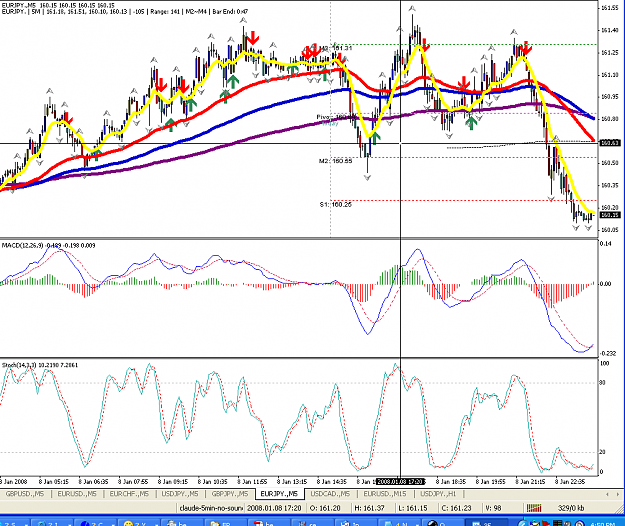Open the EURUSD.,M5 chart tab

click(77, 494)
